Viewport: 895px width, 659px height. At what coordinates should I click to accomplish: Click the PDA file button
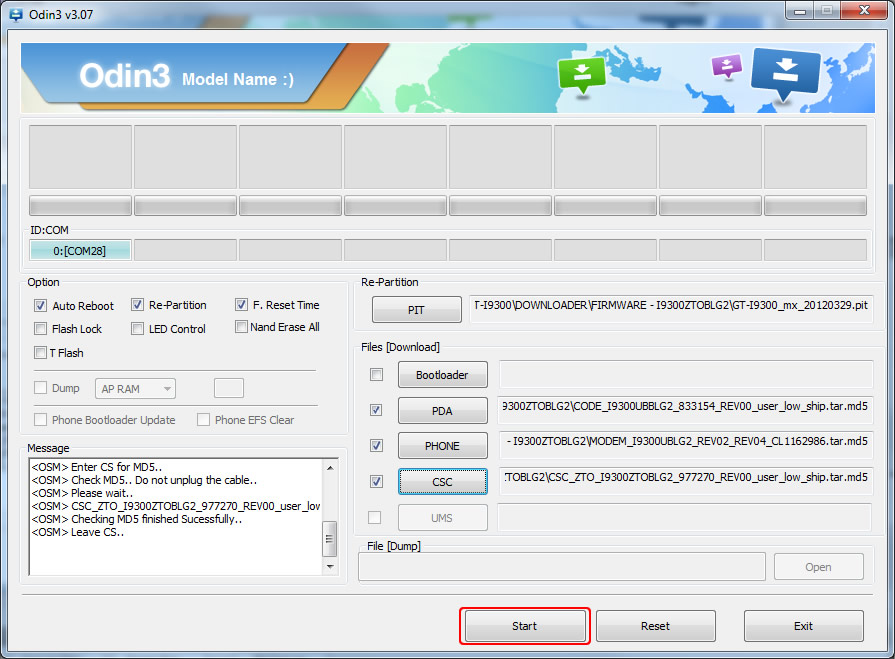pyautogui.click(x=442, y=410)
